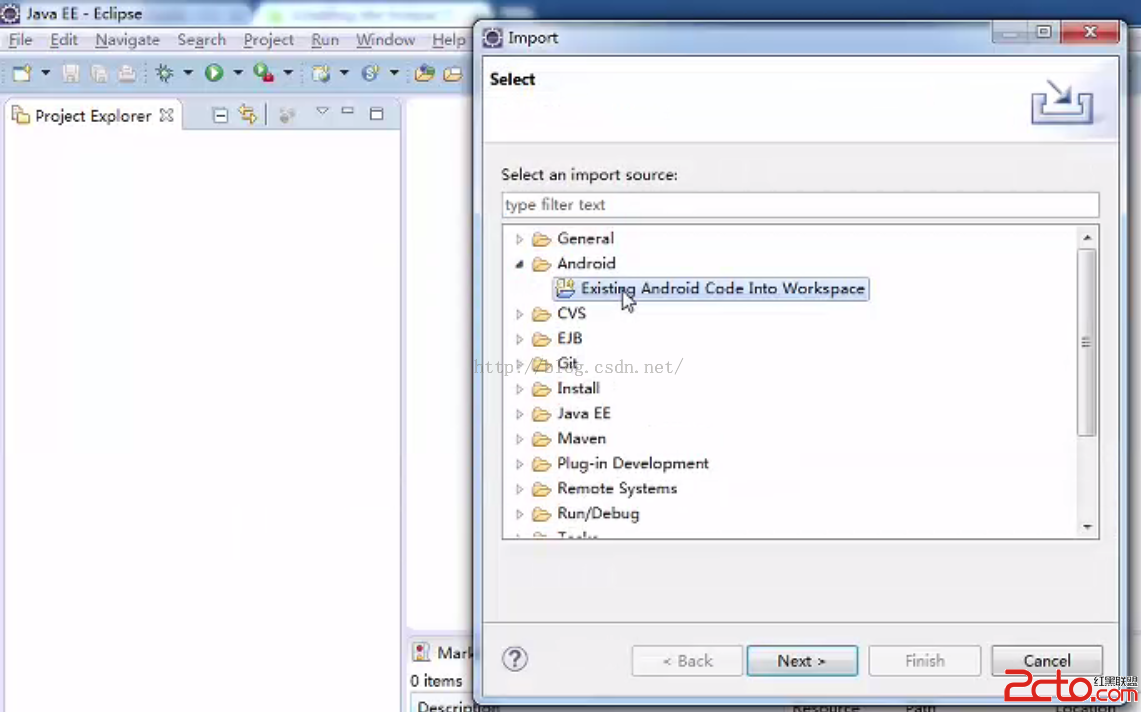Screen dimensions: 1141x712
Task: Expand the General import category
Action: (x=520, y=239)
